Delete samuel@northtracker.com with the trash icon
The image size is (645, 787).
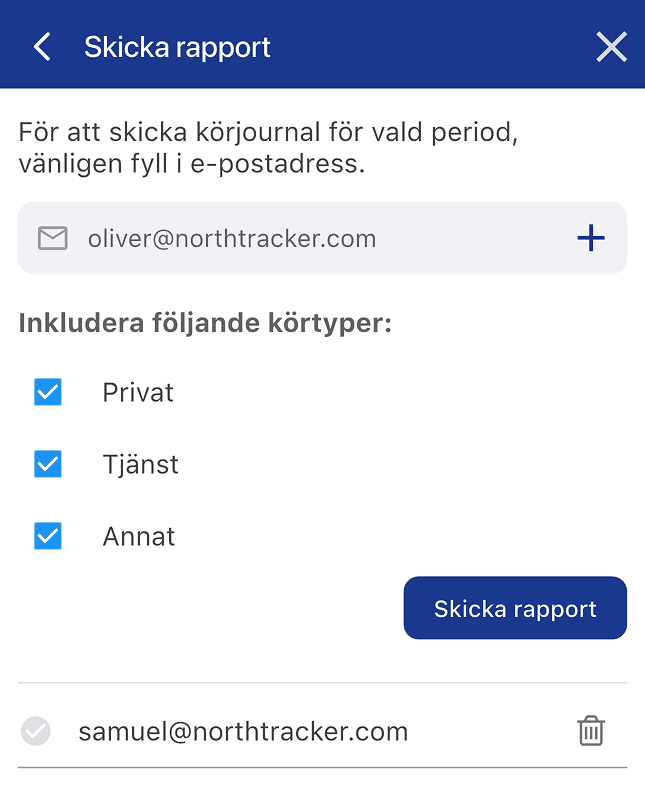point(591,731)
